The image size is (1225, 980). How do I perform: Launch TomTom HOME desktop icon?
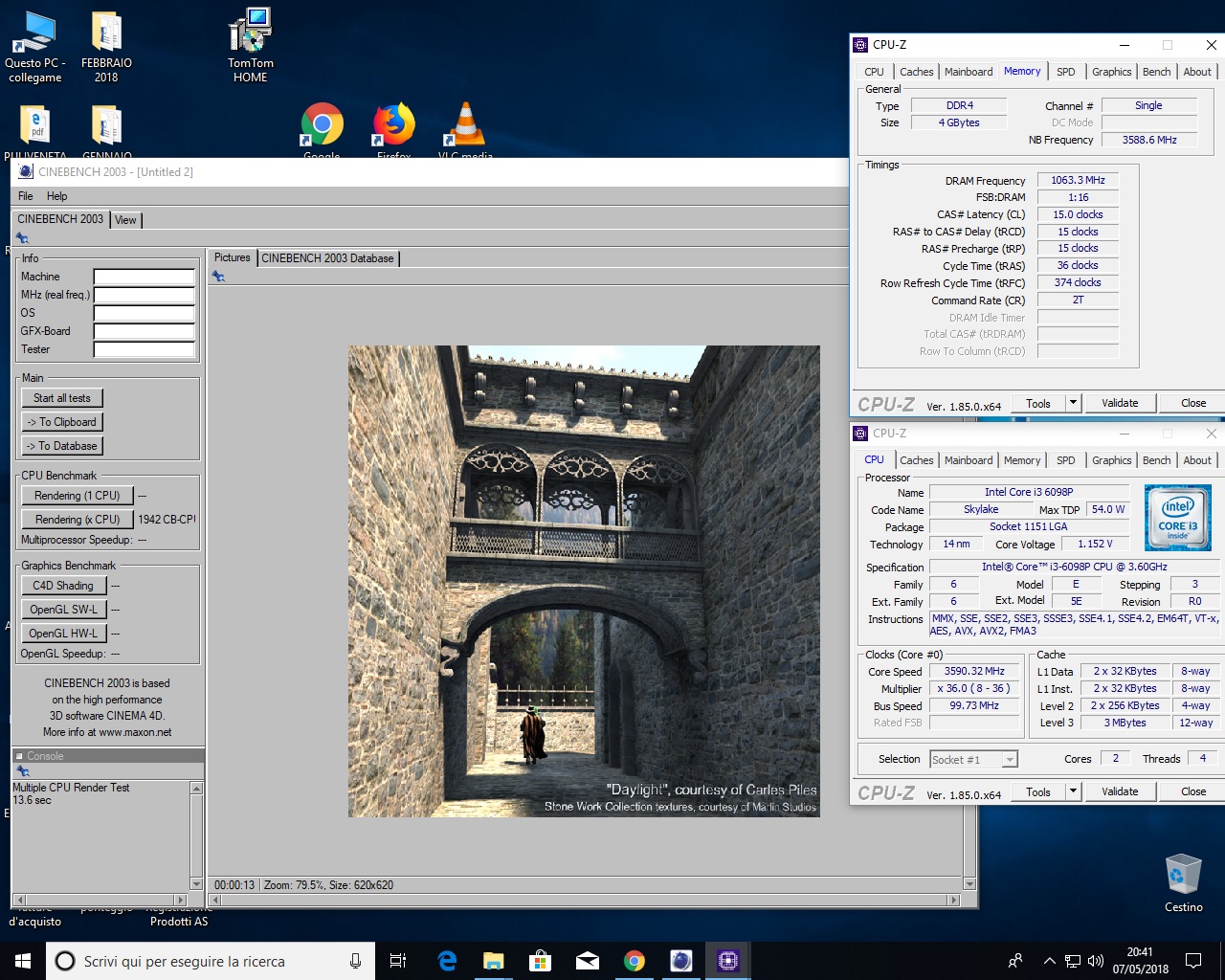250,46
